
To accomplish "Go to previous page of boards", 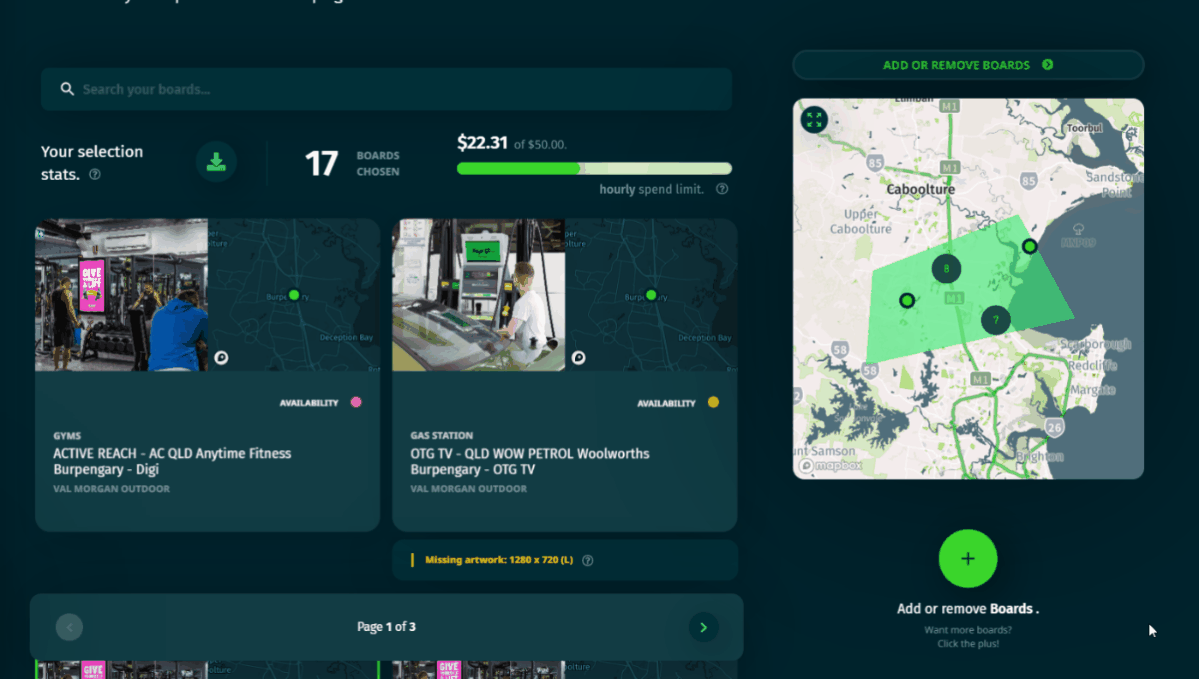I will pos(70,627).
